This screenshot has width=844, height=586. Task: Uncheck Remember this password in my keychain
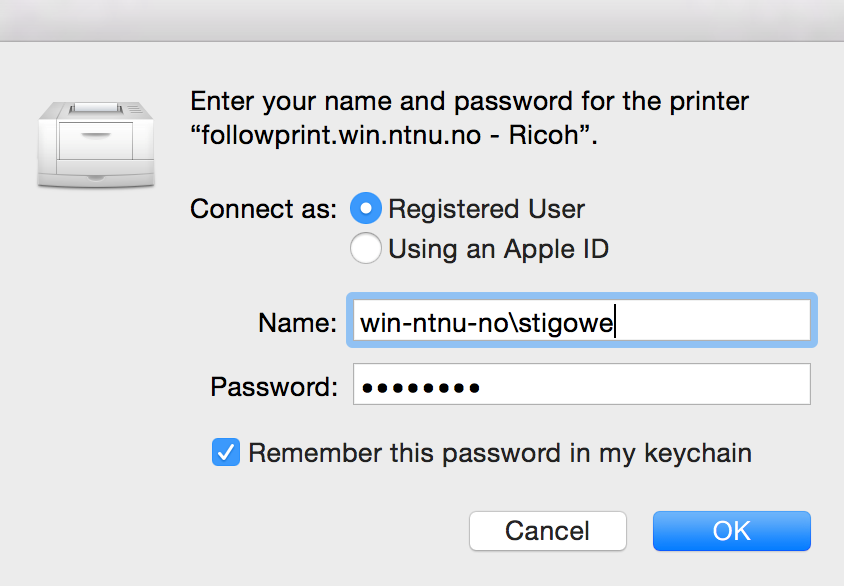(x=226, y=452)
